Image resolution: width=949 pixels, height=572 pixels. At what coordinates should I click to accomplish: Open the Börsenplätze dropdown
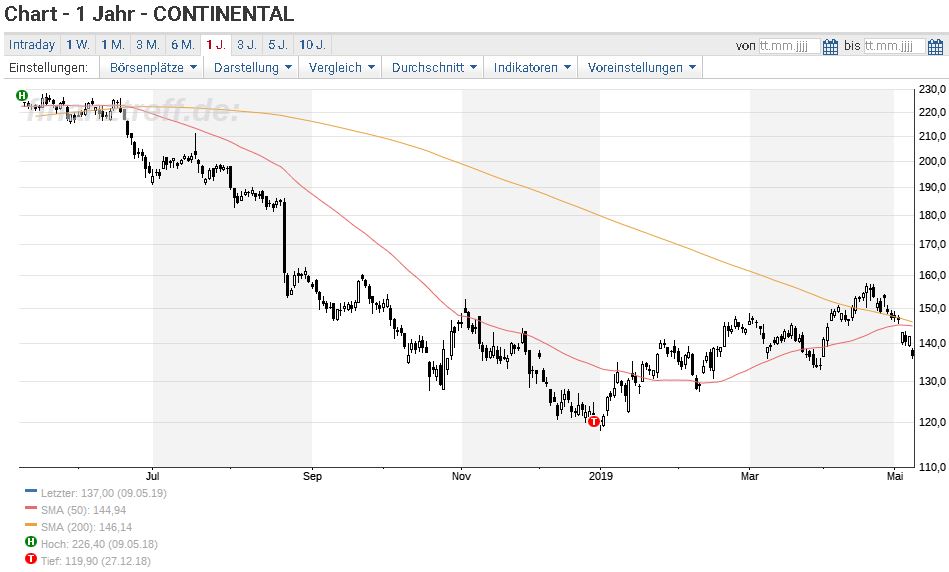(x=153, y=68)
